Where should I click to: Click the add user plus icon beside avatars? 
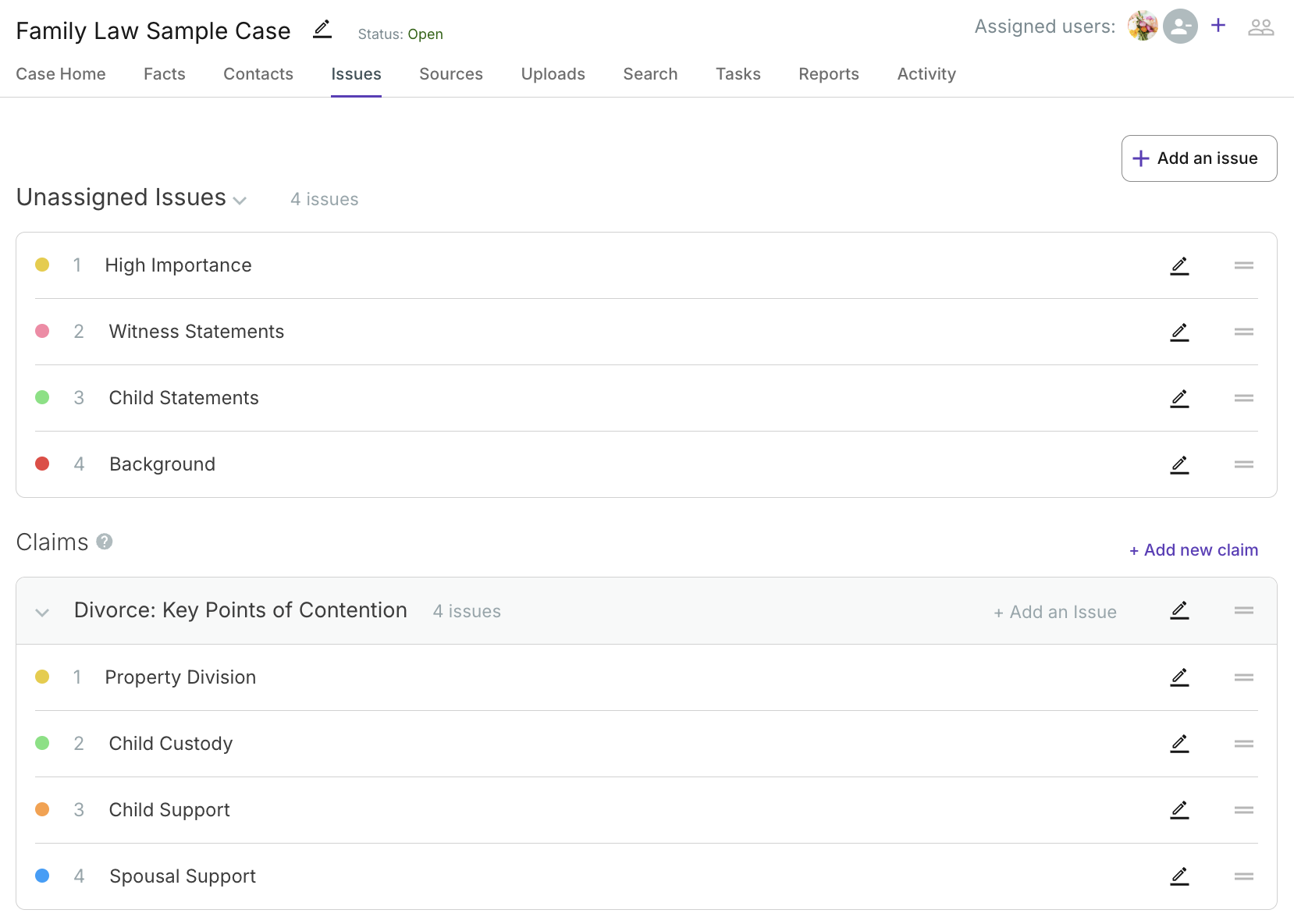coord(1218,26)
